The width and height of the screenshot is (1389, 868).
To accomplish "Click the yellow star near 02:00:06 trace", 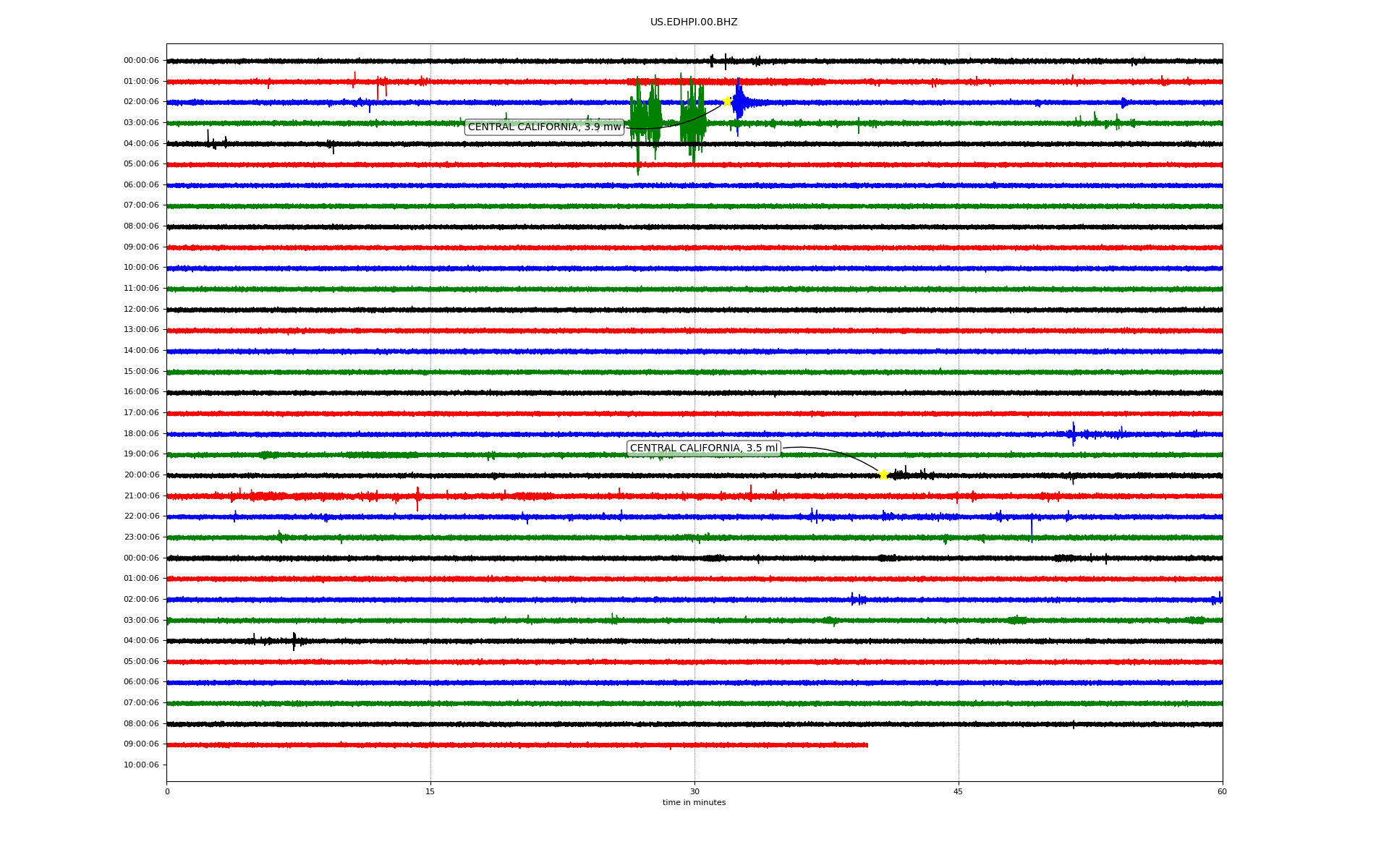I will coord(727,101).
